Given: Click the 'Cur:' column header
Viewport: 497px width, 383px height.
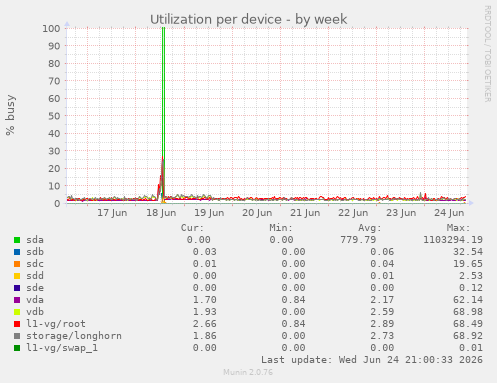Looking at the screenshot, I should point(192,228).
